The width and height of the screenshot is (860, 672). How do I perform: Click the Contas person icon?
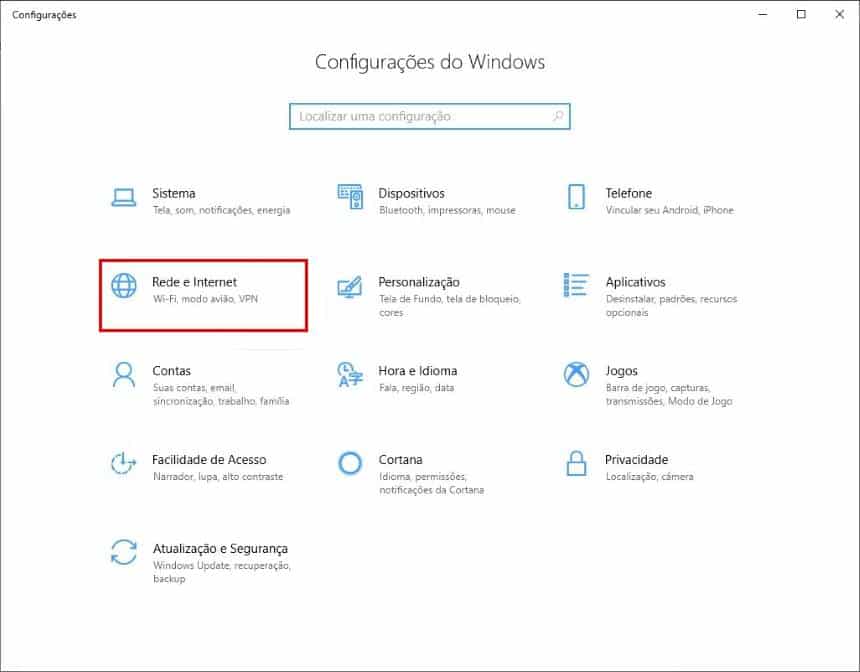[124, 374]
